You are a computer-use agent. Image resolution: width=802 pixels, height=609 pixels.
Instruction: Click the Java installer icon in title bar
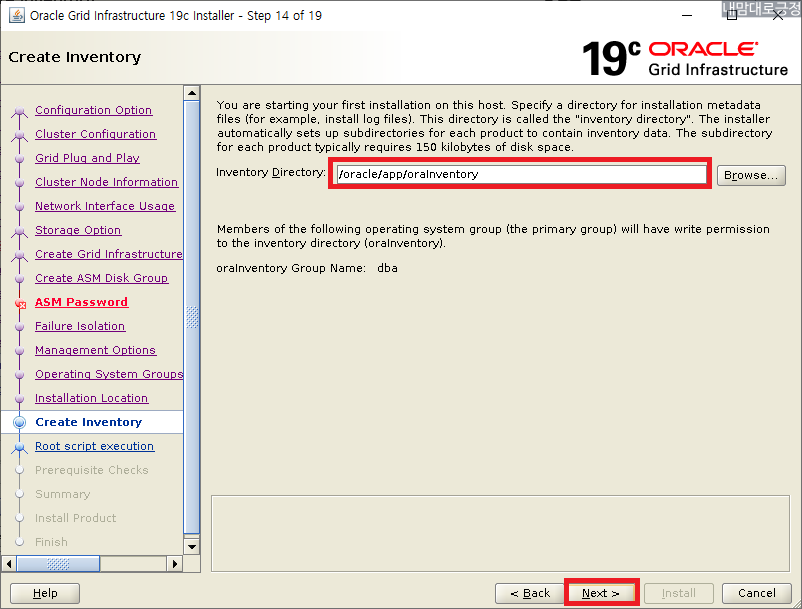[x=16, y=15]
